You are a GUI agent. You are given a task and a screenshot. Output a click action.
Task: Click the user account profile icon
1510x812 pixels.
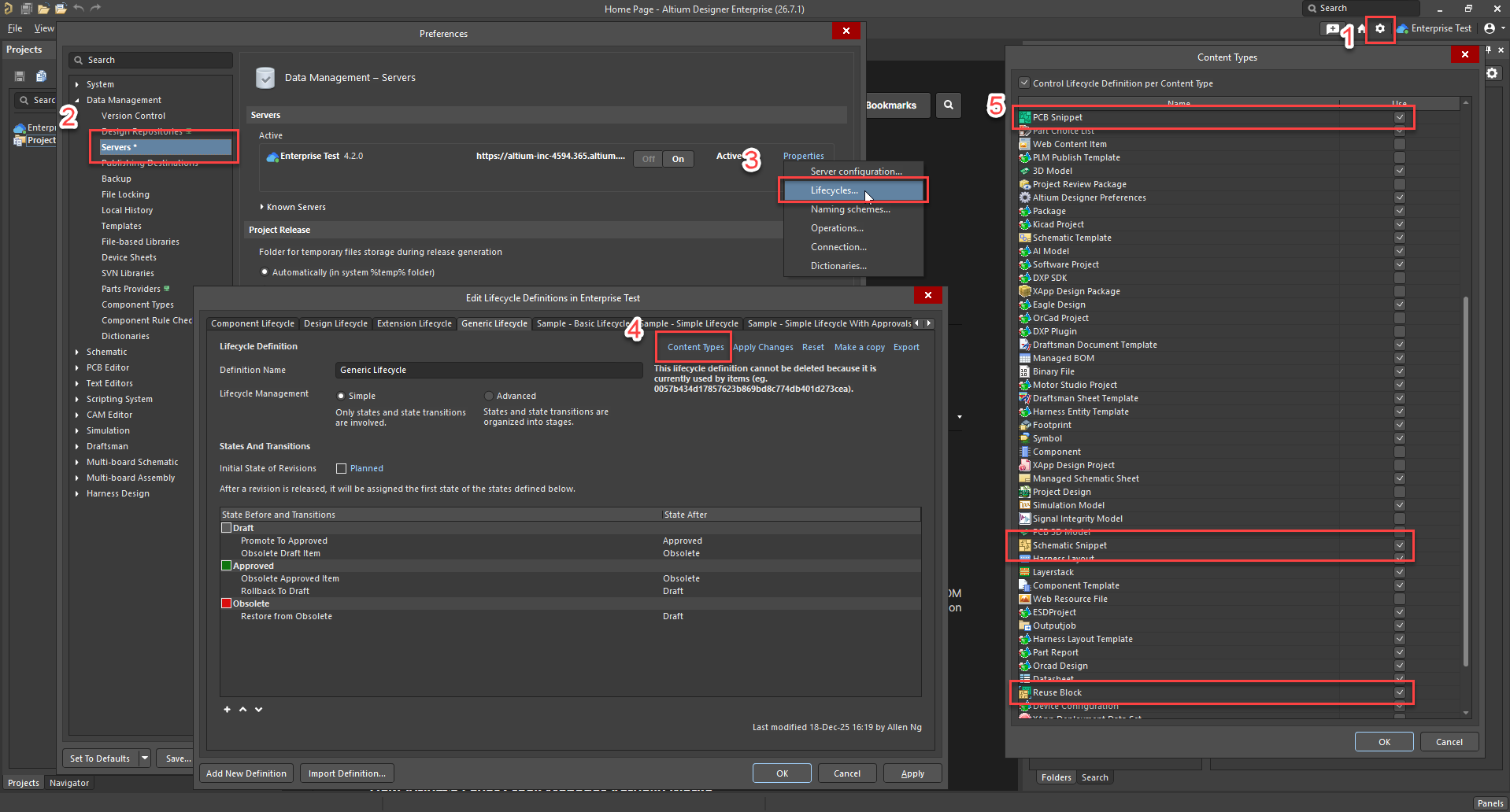pyautogui.click(x=1490, y=28)
